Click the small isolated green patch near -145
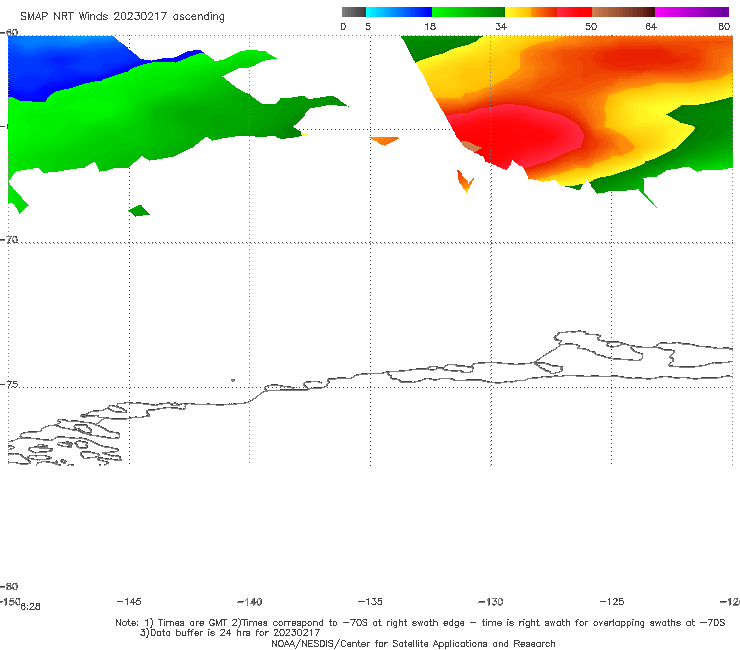This screenshot has width=740, height=650. coord(139,211)
